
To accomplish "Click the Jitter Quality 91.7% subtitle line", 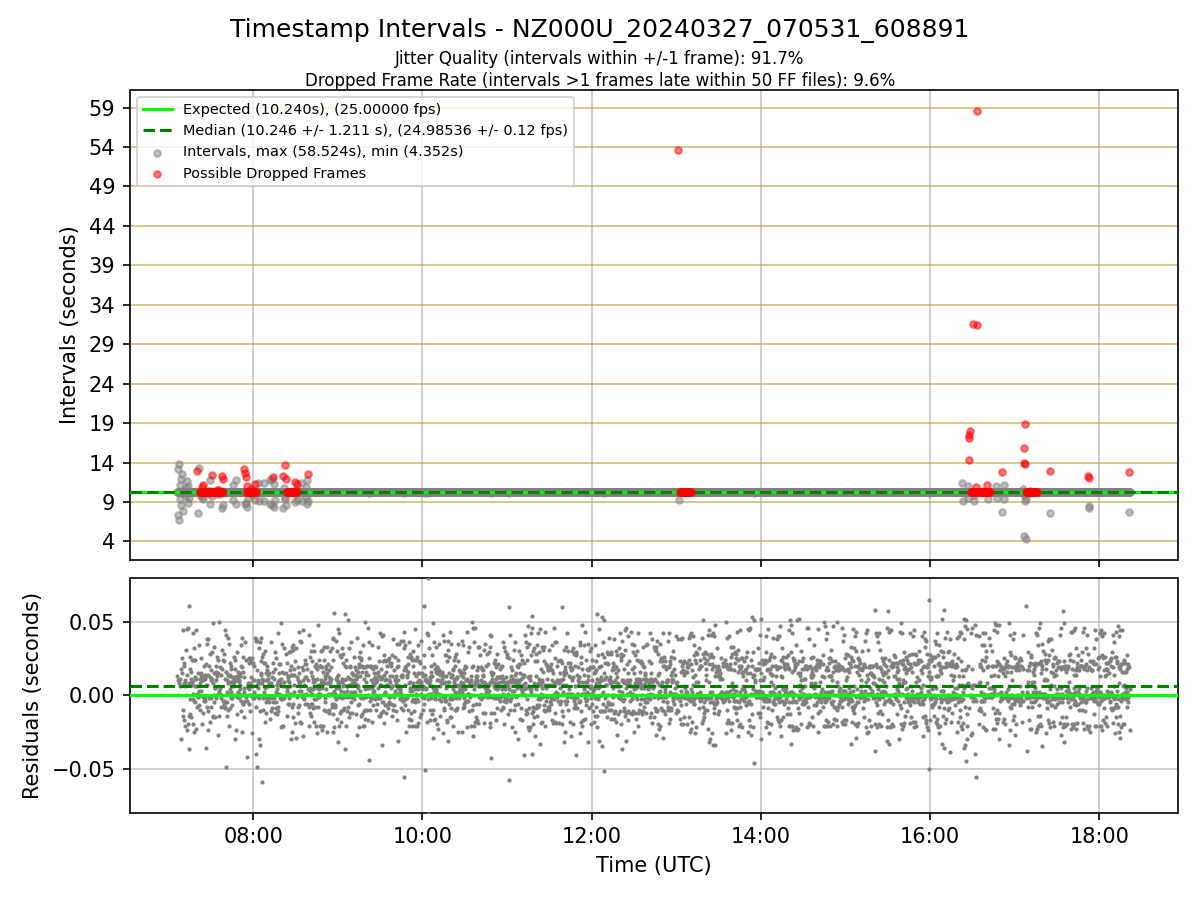I will 599,59.
